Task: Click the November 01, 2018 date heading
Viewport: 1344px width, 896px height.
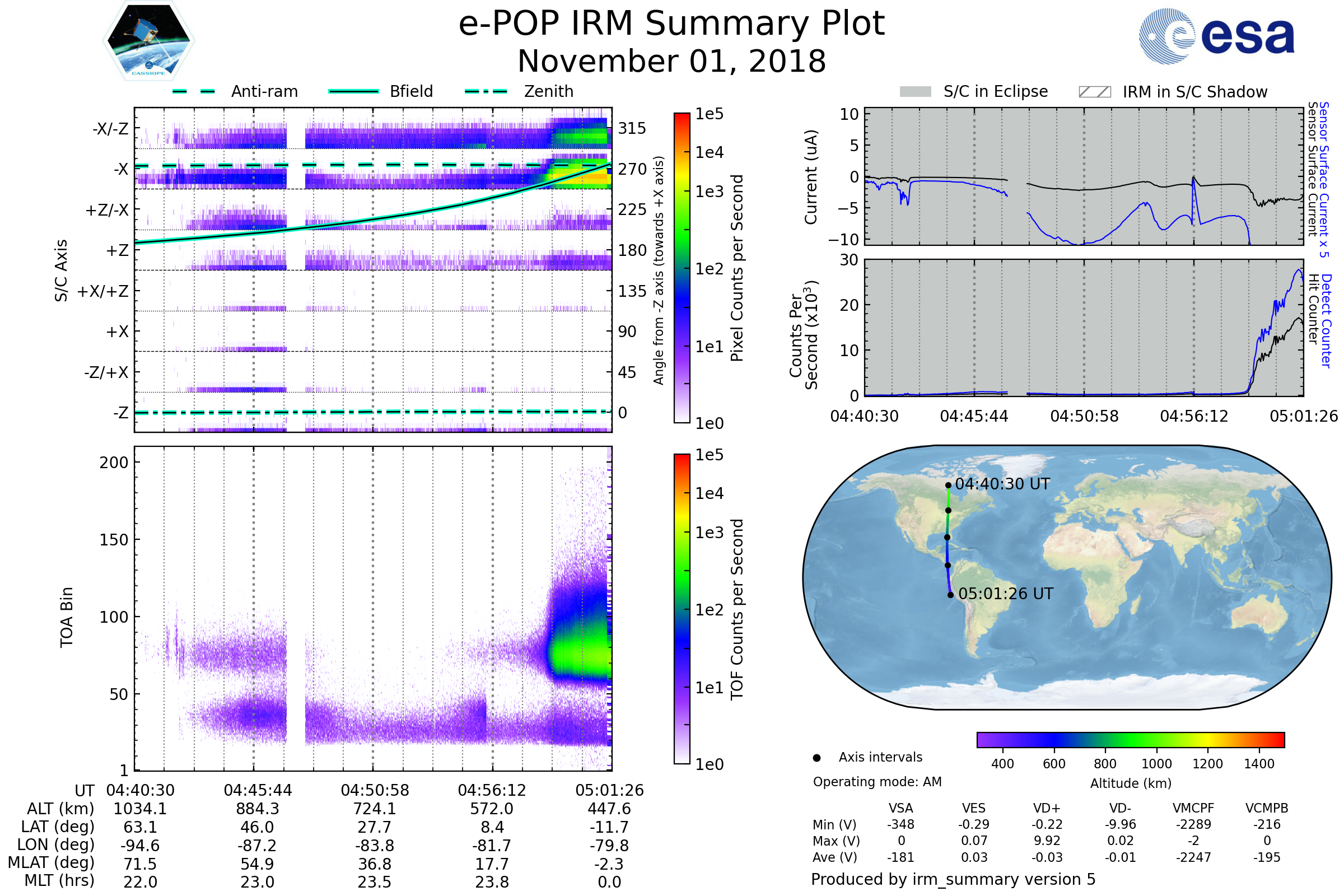Action: pos(671,62)
